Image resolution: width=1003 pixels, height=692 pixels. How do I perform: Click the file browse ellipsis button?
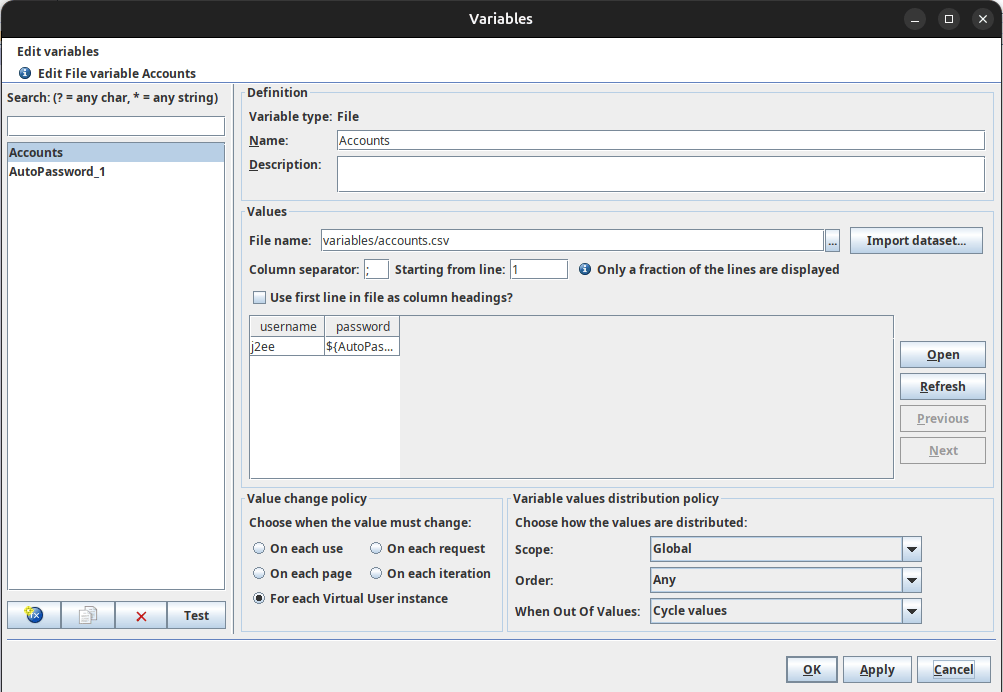coord(832,241)
